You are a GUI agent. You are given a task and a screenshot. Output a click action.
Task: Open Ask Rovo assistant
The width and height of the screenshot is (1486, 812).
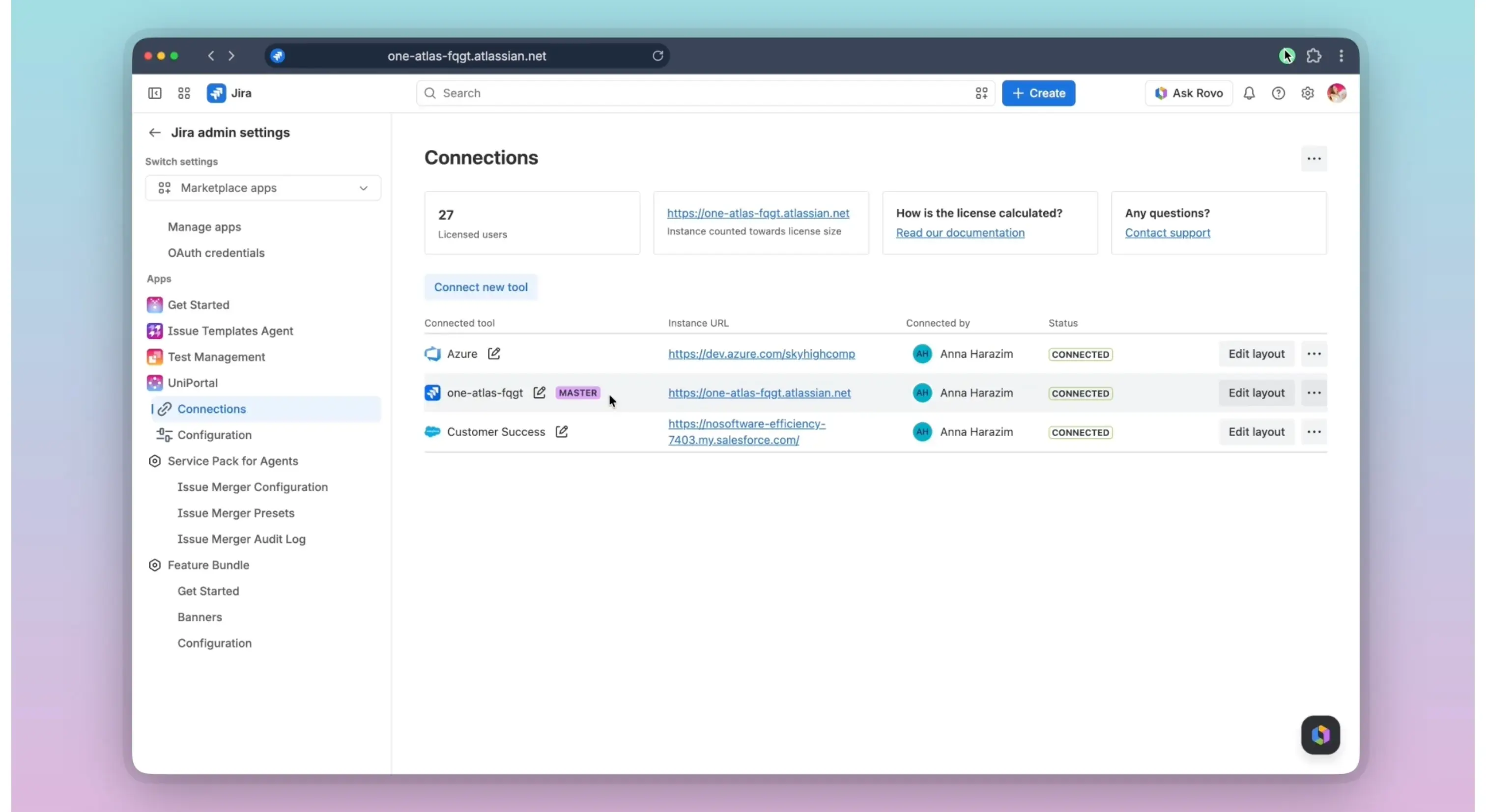(x=1189, y=93)
